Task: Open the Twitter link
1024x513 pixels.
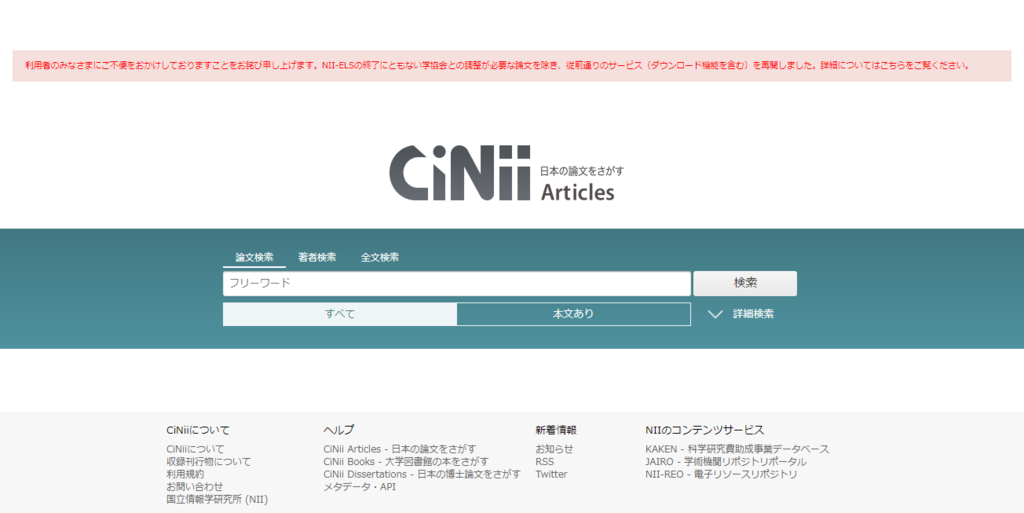Action: pos(551,474)
